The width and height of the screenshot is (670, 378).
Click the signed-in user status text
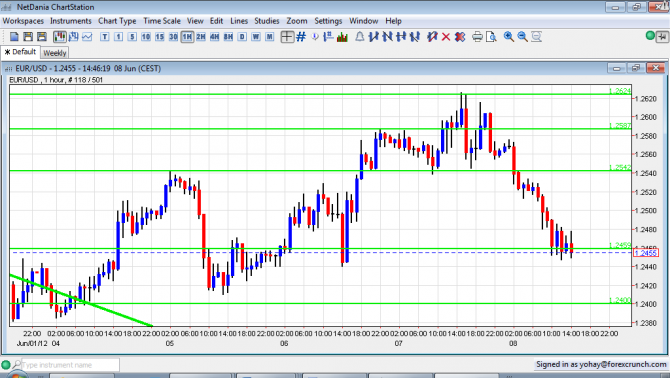pos(601,364)
